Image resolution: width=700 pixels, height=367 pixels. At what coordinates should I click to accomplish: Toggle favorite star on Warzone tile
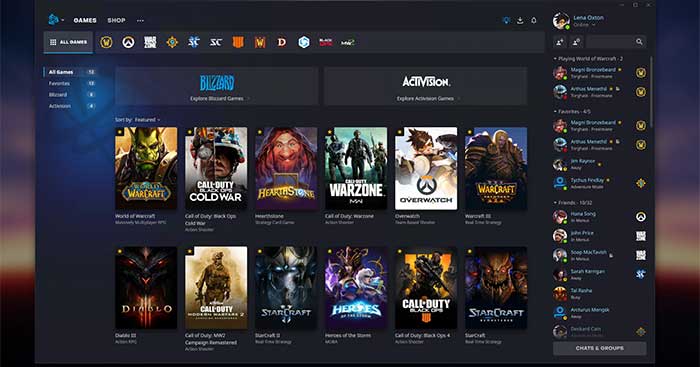tap(330, 132)
